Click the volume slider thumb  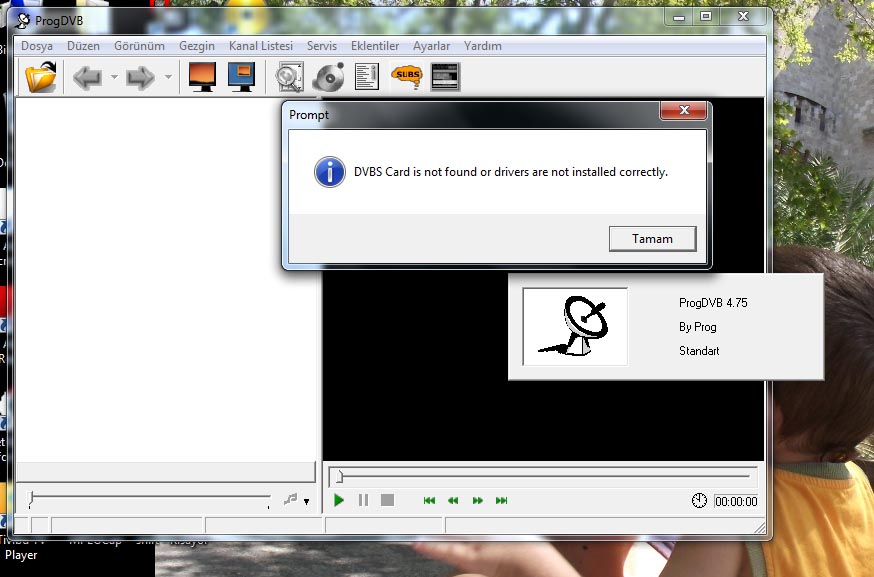(31, 498)
